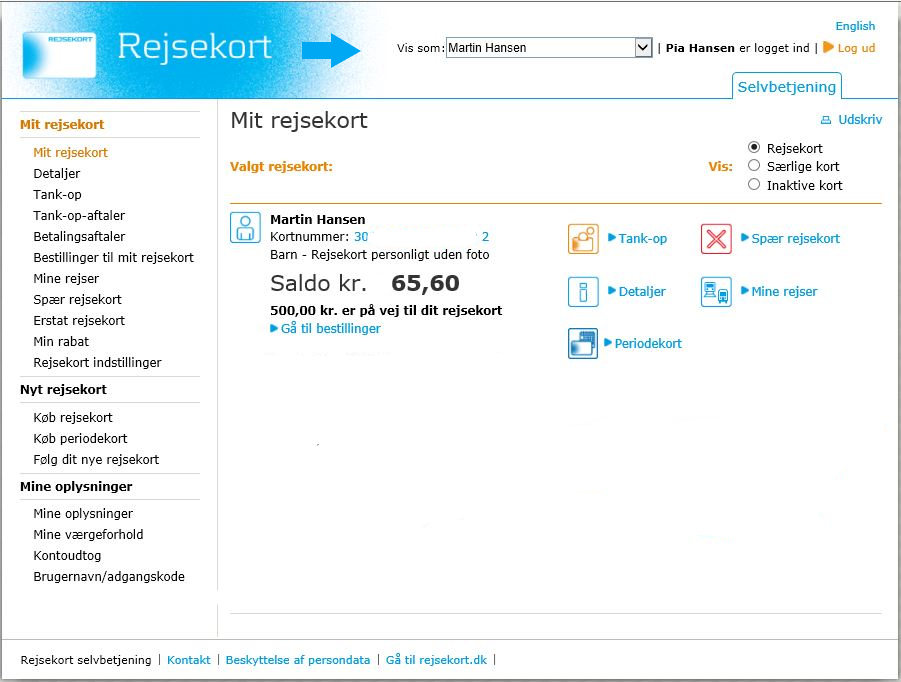Click the Periodekort card icon
901x682 pixels.
point(583,344)
